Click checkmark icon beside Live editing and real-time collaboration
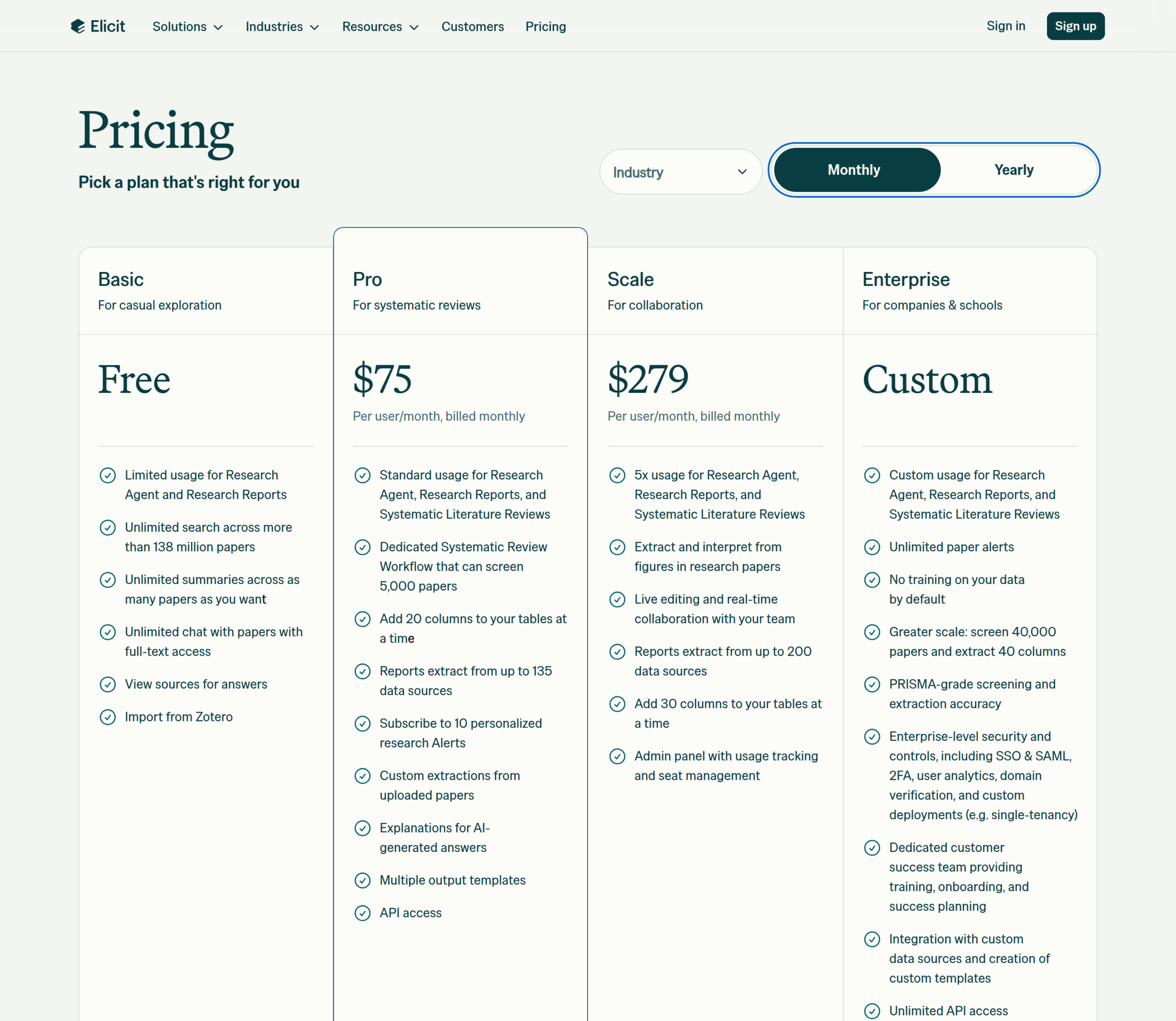Image resolution: width=1176 pixels, height=1021 pixels. point(617,599)
